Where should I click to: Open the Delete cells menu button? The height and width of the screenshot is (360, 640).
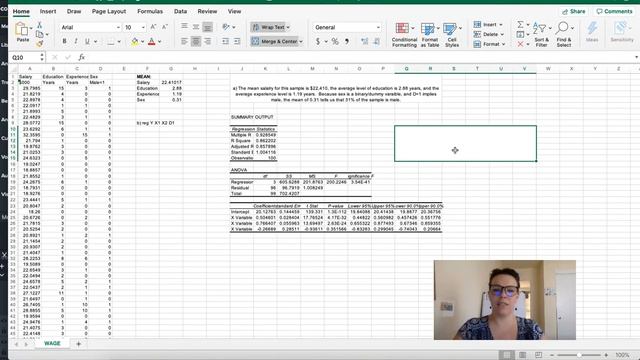point(489,34)
